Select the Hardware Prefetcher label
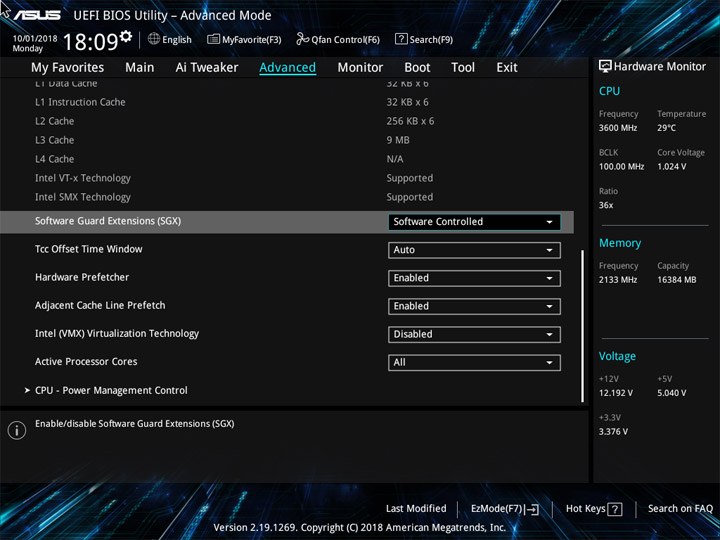 82,277
